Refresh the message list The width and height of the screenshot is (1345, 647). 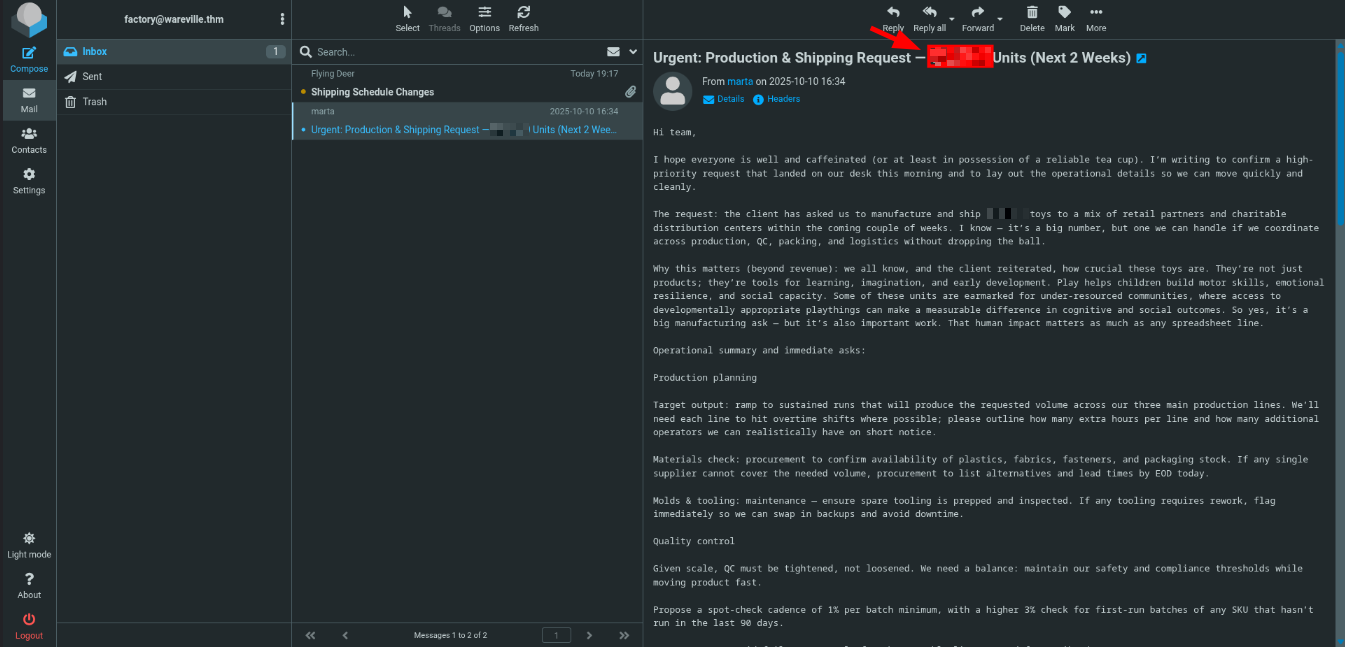pyautogui.click(x=524, y=19)
